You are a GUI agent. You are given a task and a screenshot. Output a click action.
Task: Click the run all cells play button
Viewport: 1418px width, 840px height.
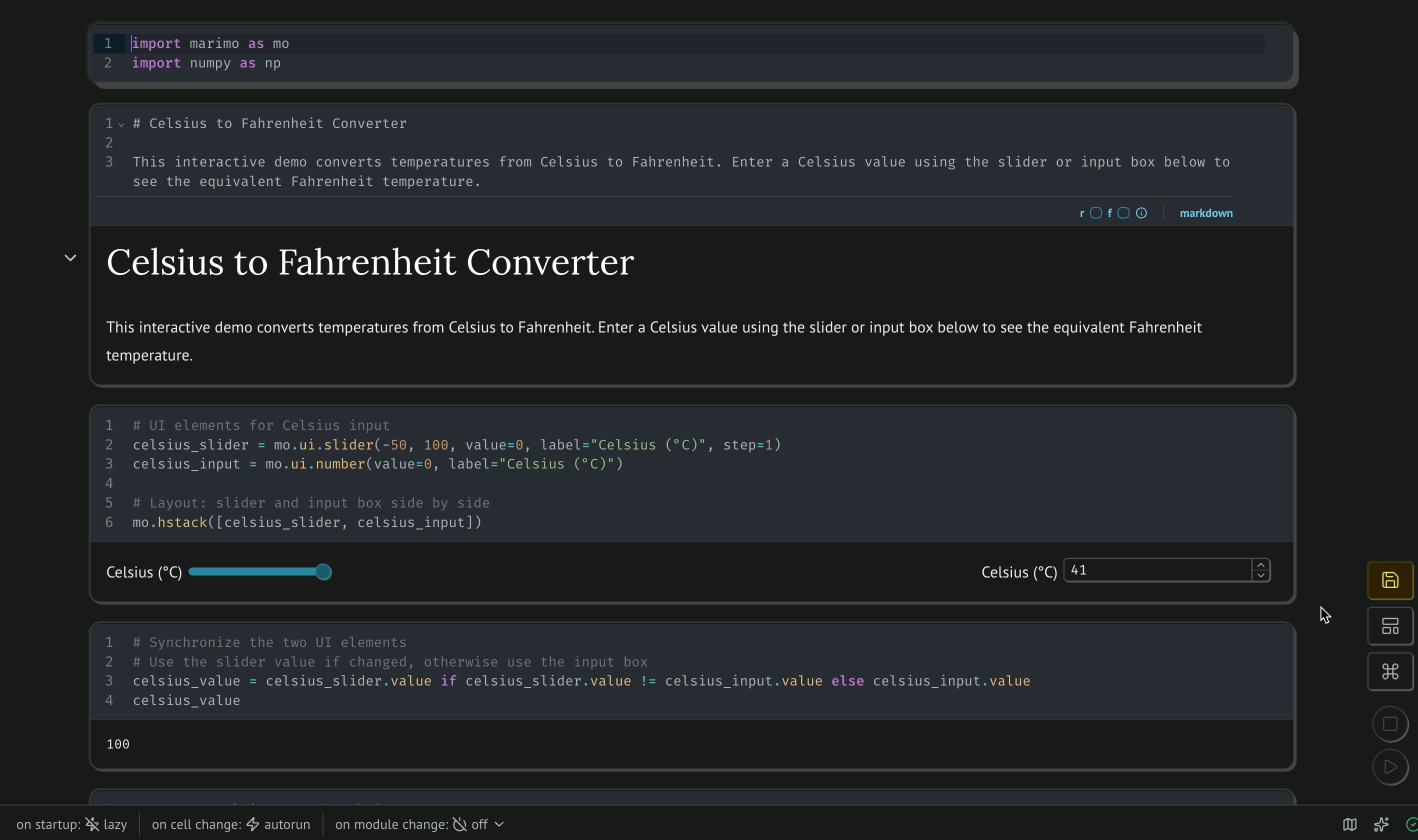coord(1389,767)
